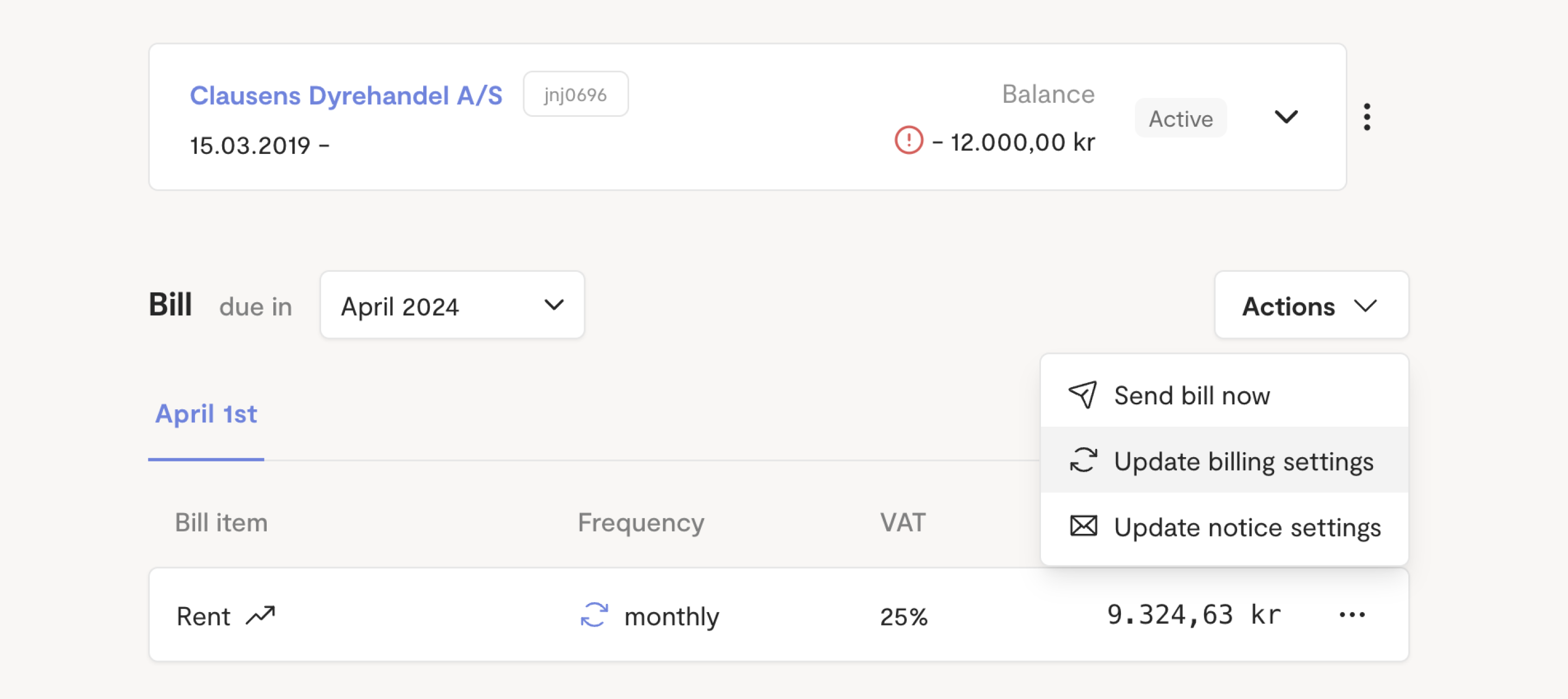Select the Rent bill item row
The width and height of the screenshot is (1568, 699).
779,615
